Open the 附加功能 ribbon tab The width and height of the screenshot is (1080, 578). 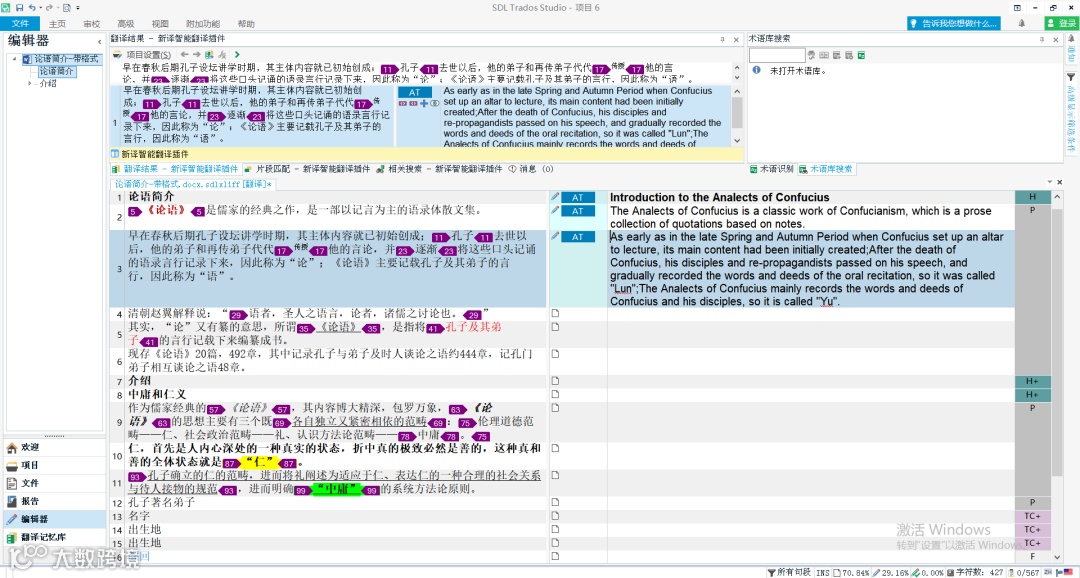coord(202,23)
